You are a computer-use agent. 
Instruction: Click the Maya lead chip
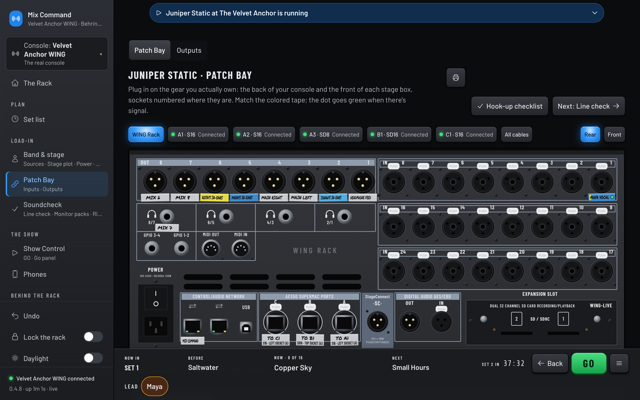pyautogui.click(x=154, y=386)
